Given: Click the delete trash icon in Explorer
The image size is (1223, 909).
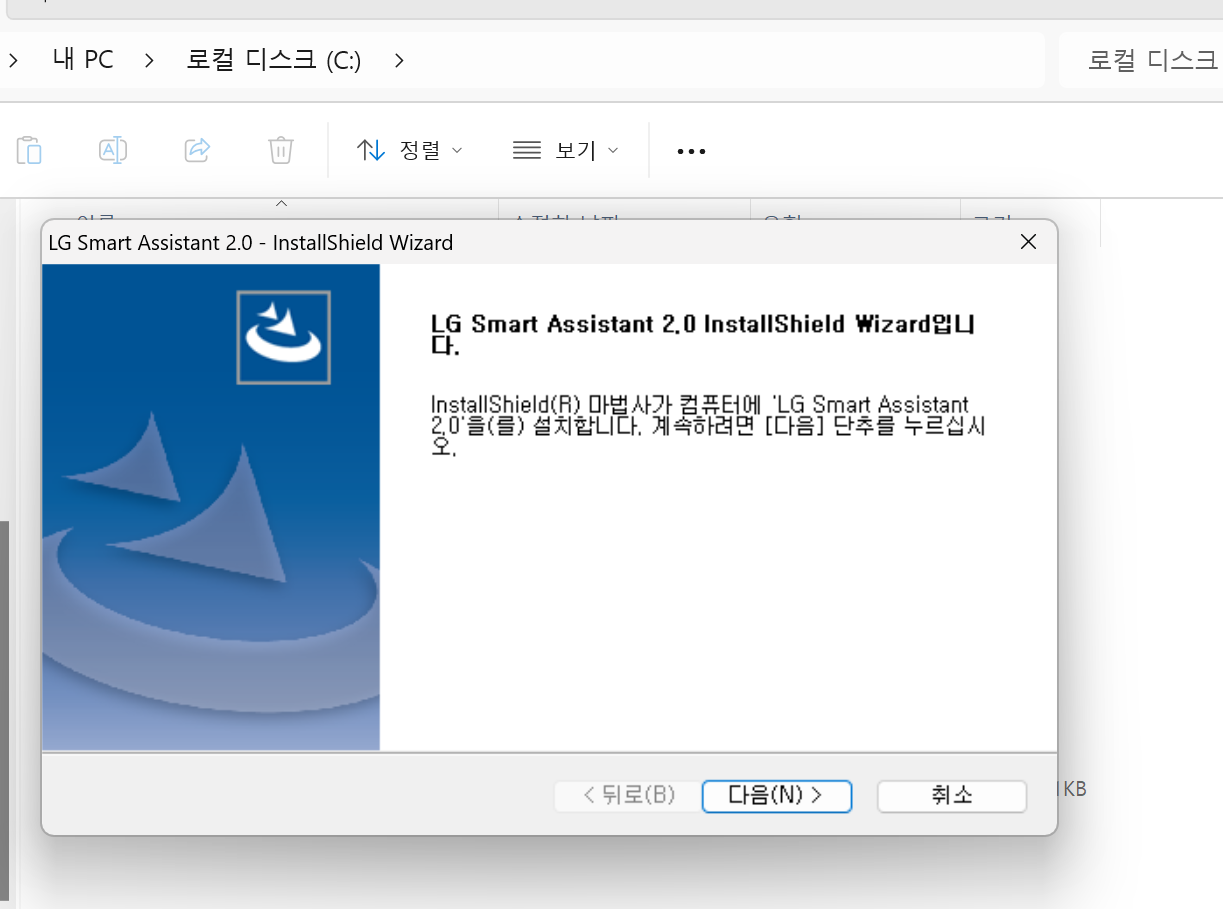Looking at the screenshot, I should pos(281,150).
